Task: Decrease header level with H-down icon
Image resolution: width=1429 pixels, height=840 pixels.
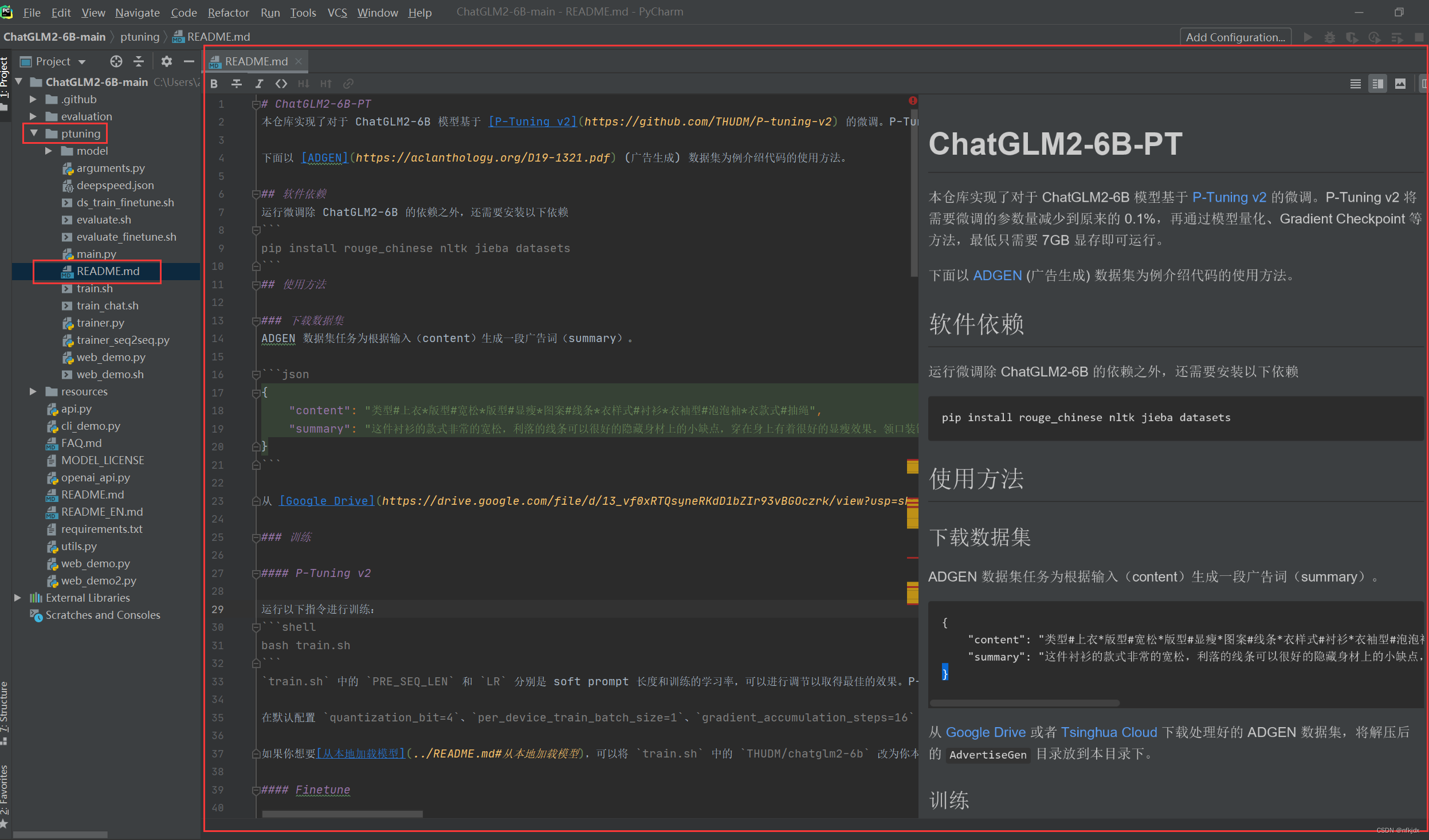Action: coord(303,84)
